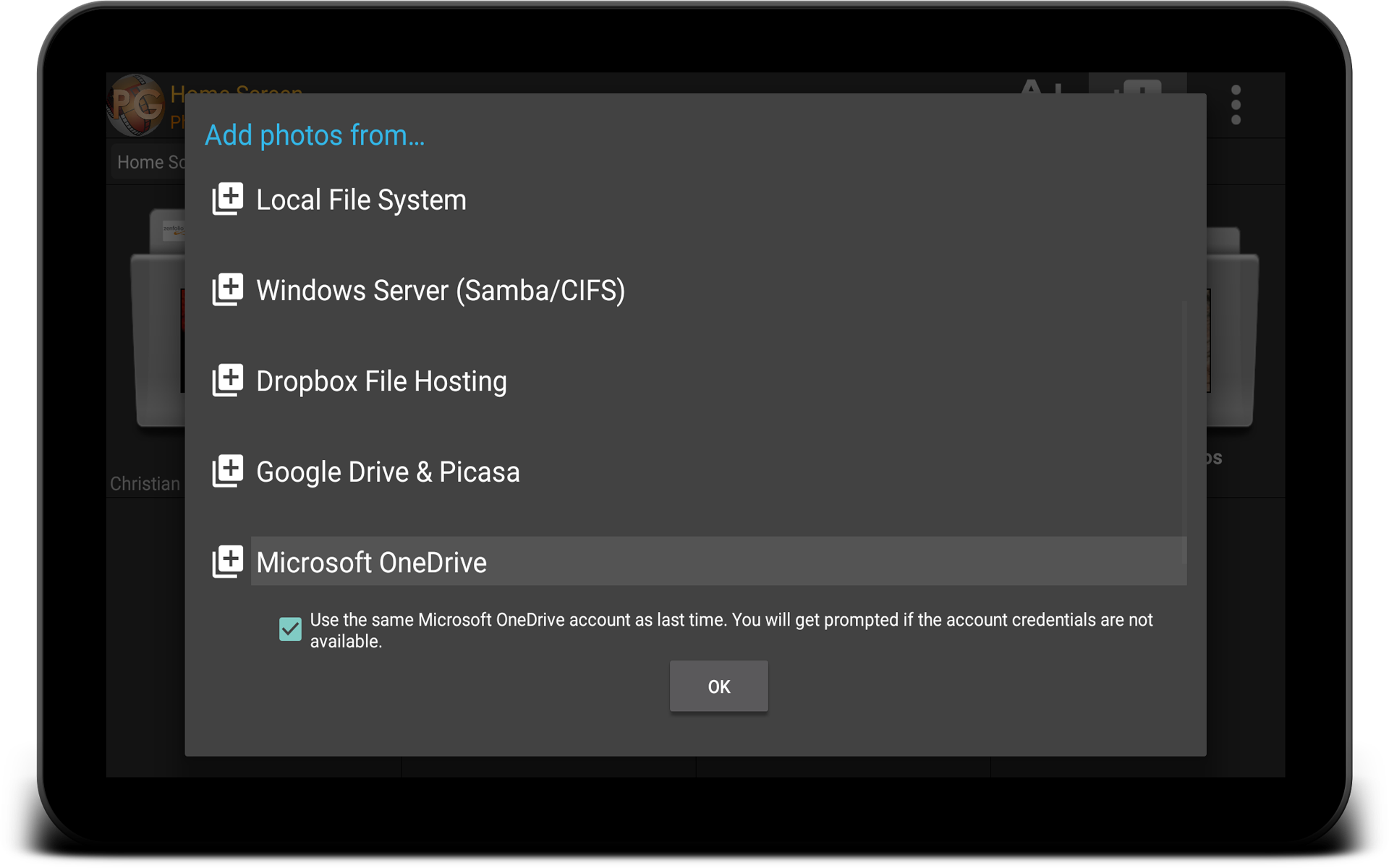The width and height of the screenshot is (1389, 868).
Task: Click the plus icon beside Dropbox File Hosting
Action: point(227,380)
